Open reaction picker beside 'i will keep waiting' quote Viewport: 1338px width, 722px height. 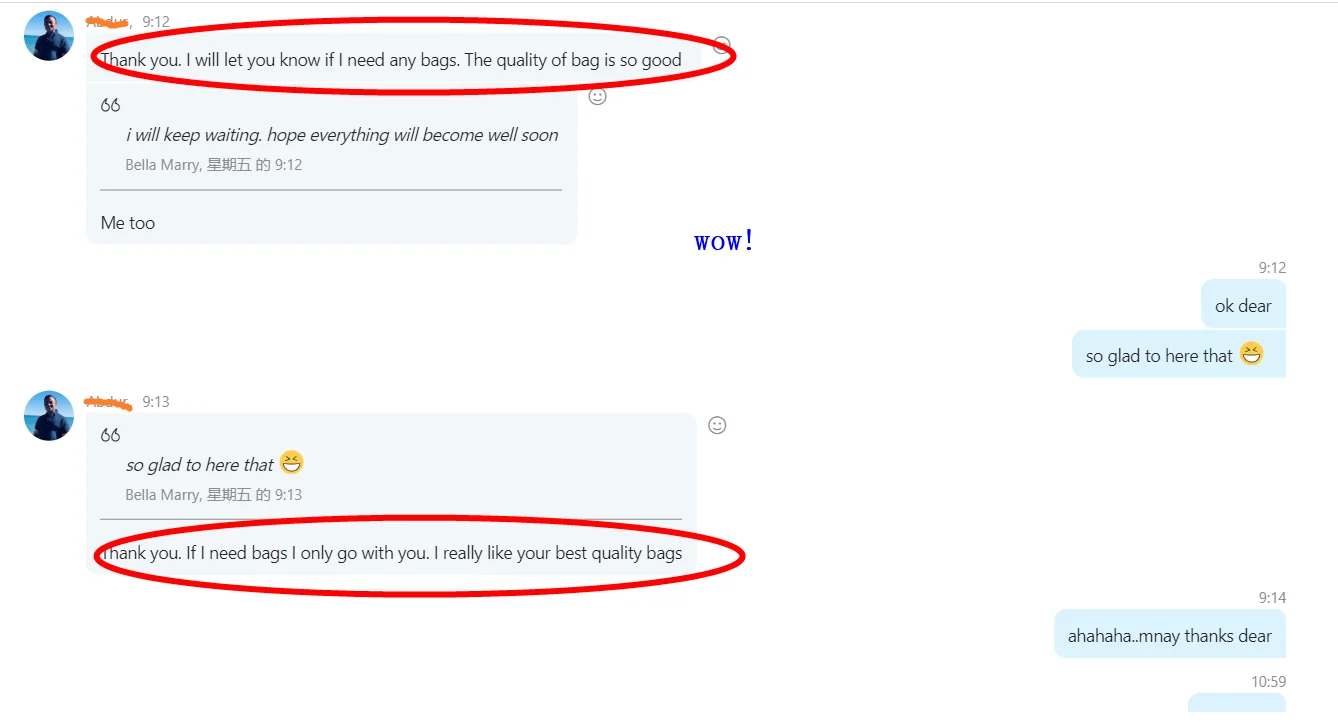598,96
